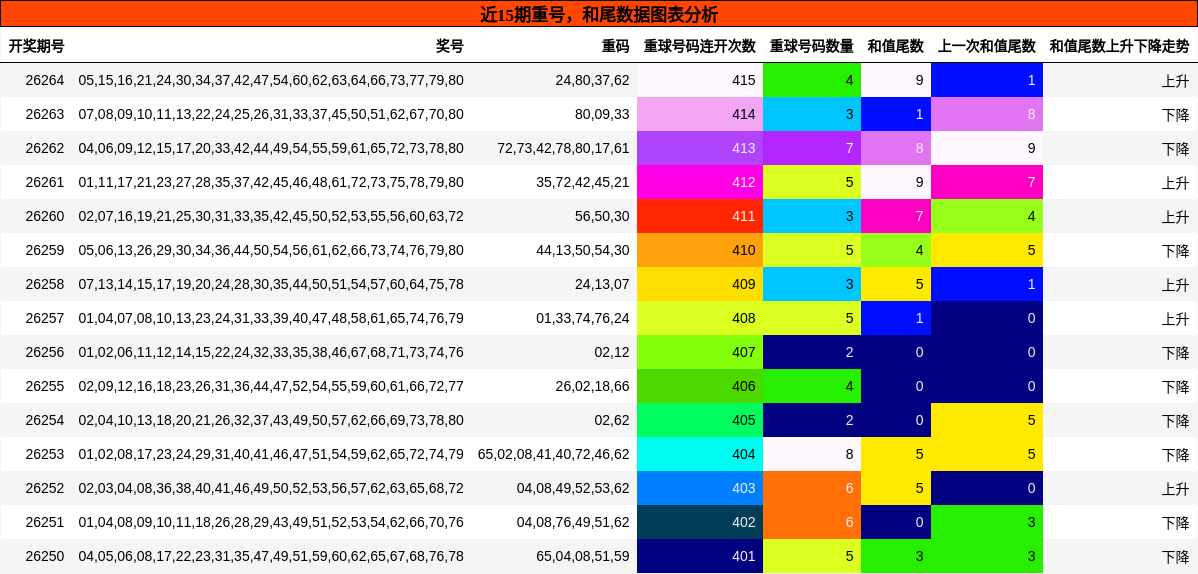This screenshot has width=1198, height=574.
Task: Click the repeat codes 72,73,42,78,80,17,61
Action: (x=563, y=148)
